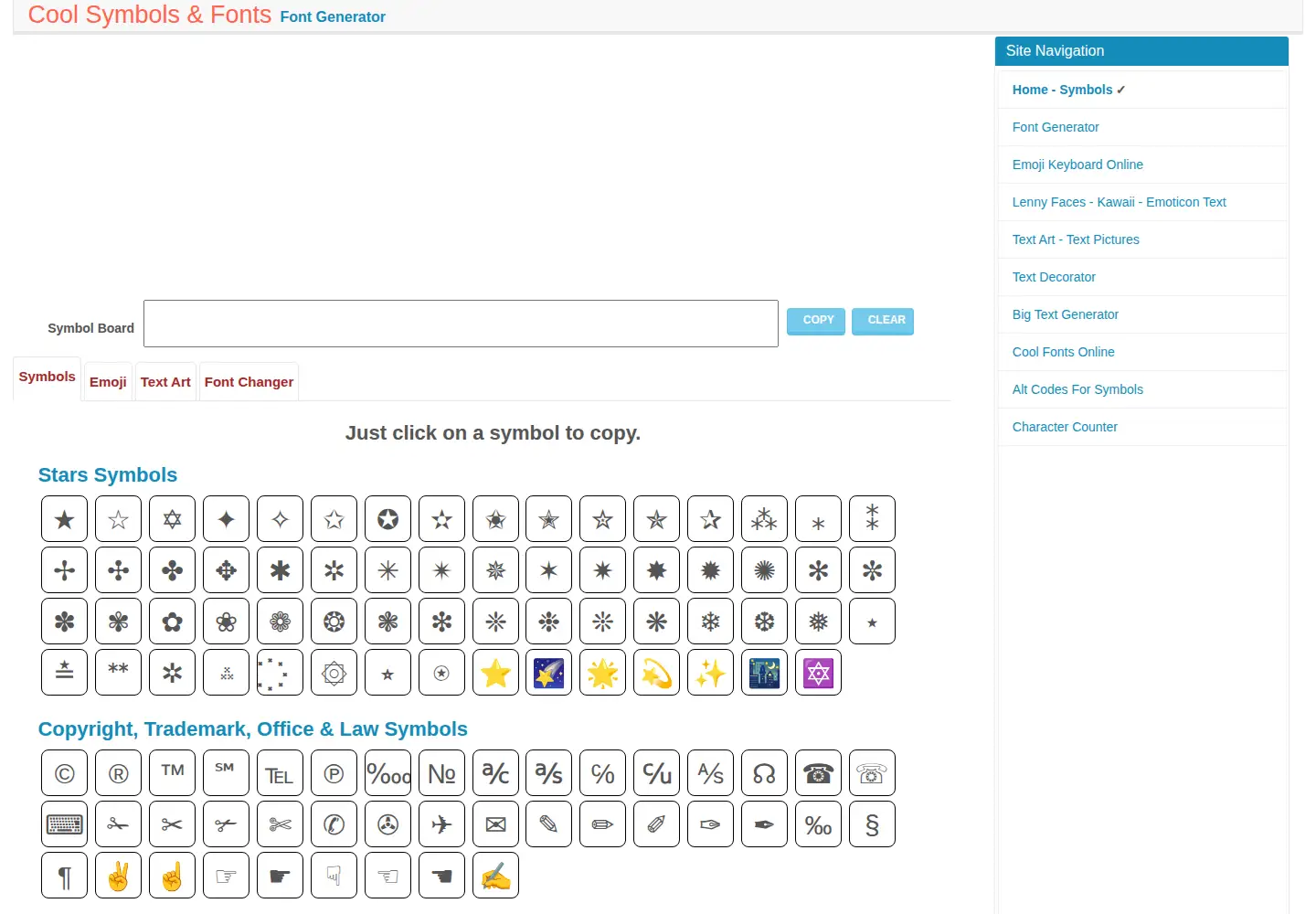1316x914 pixels.
Task: Copy the circled P sound recording symbol
Action: 334,773
